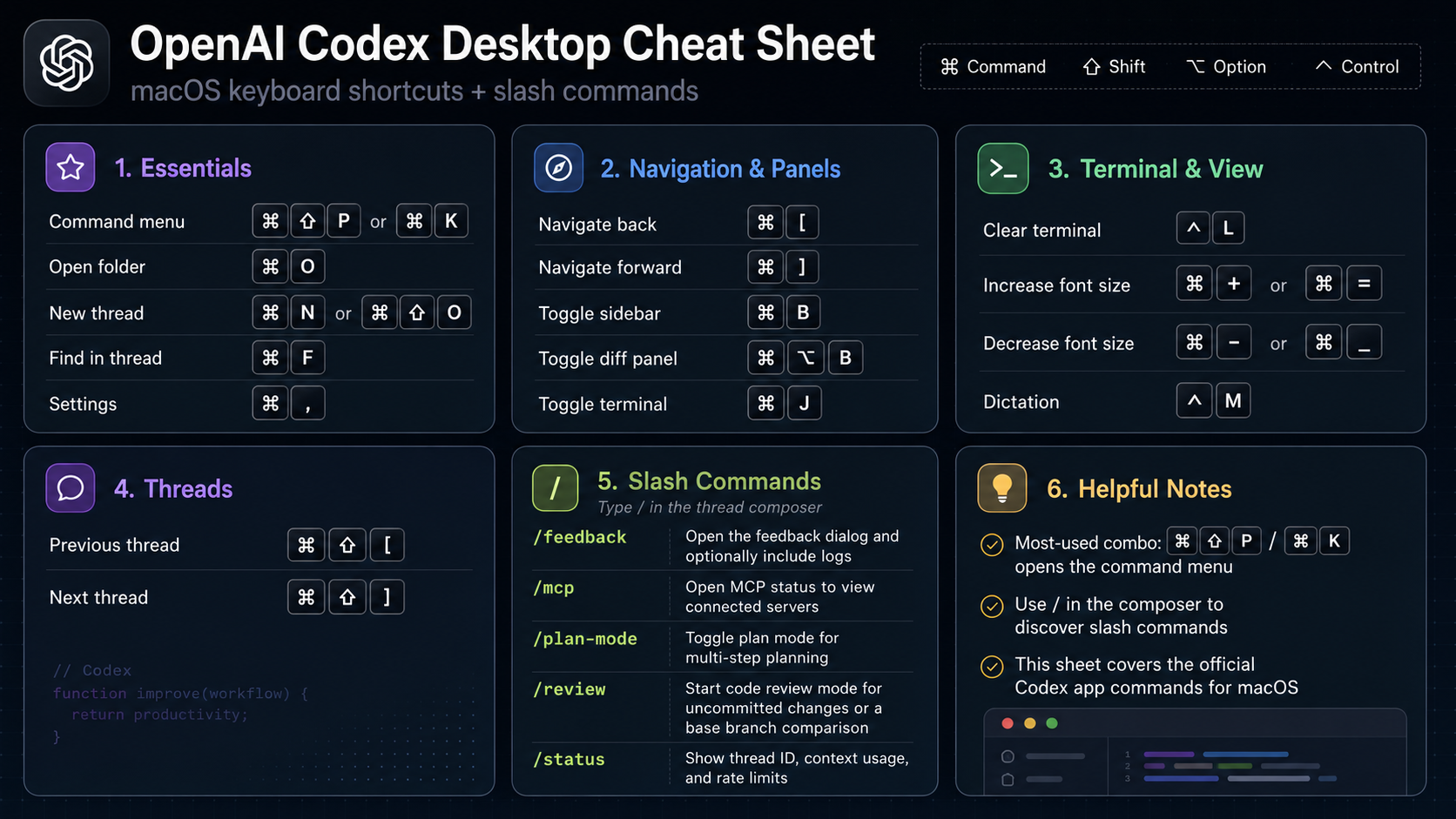The width and height of the screenshot is (1456, 819).
Task: Click the Shift arrow symbol in the legend
Action: coord(1091,67)
